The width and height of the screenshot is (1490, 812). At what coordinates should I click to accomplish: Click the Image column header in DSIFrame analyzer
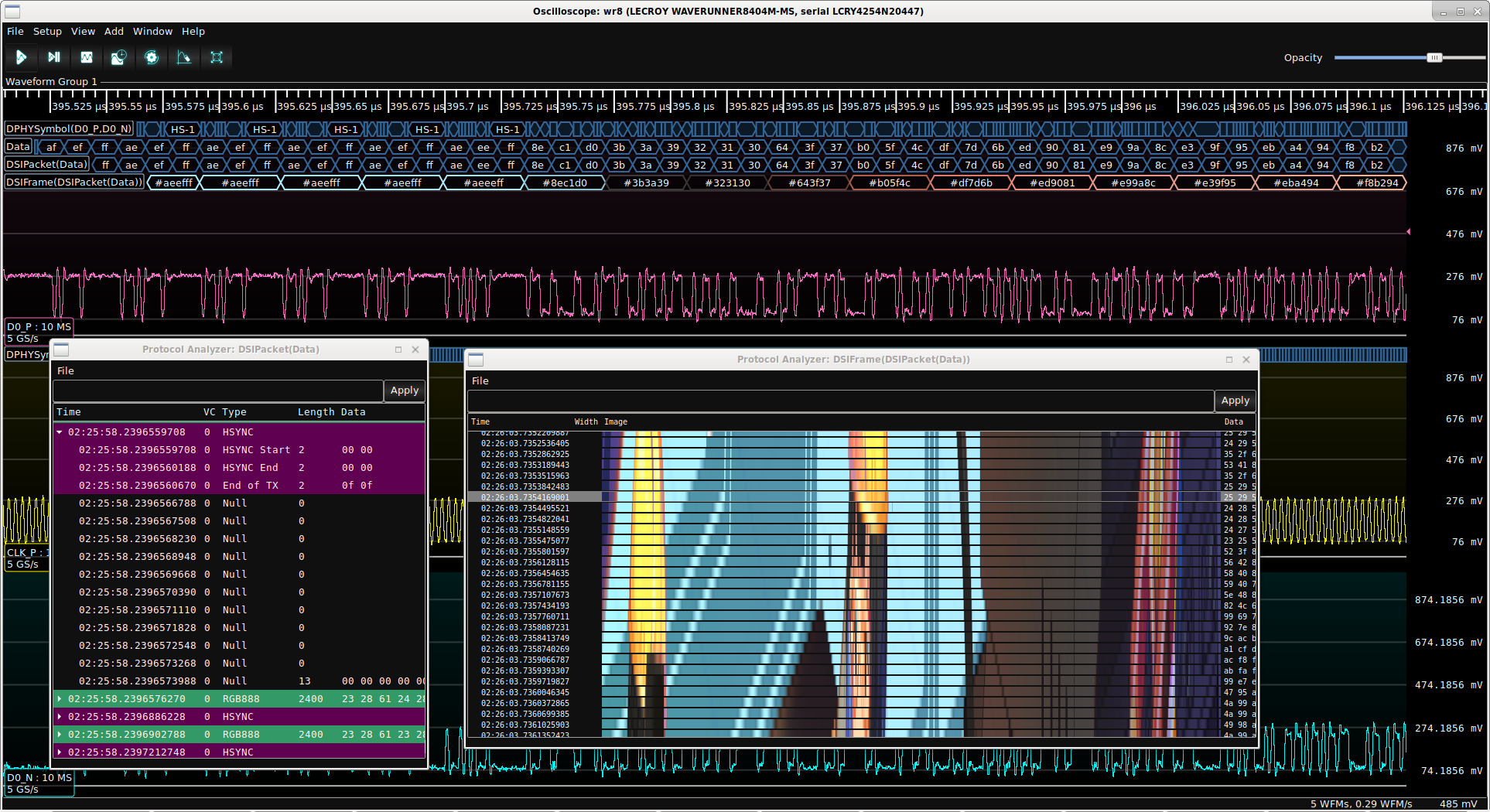click(616, 422)
